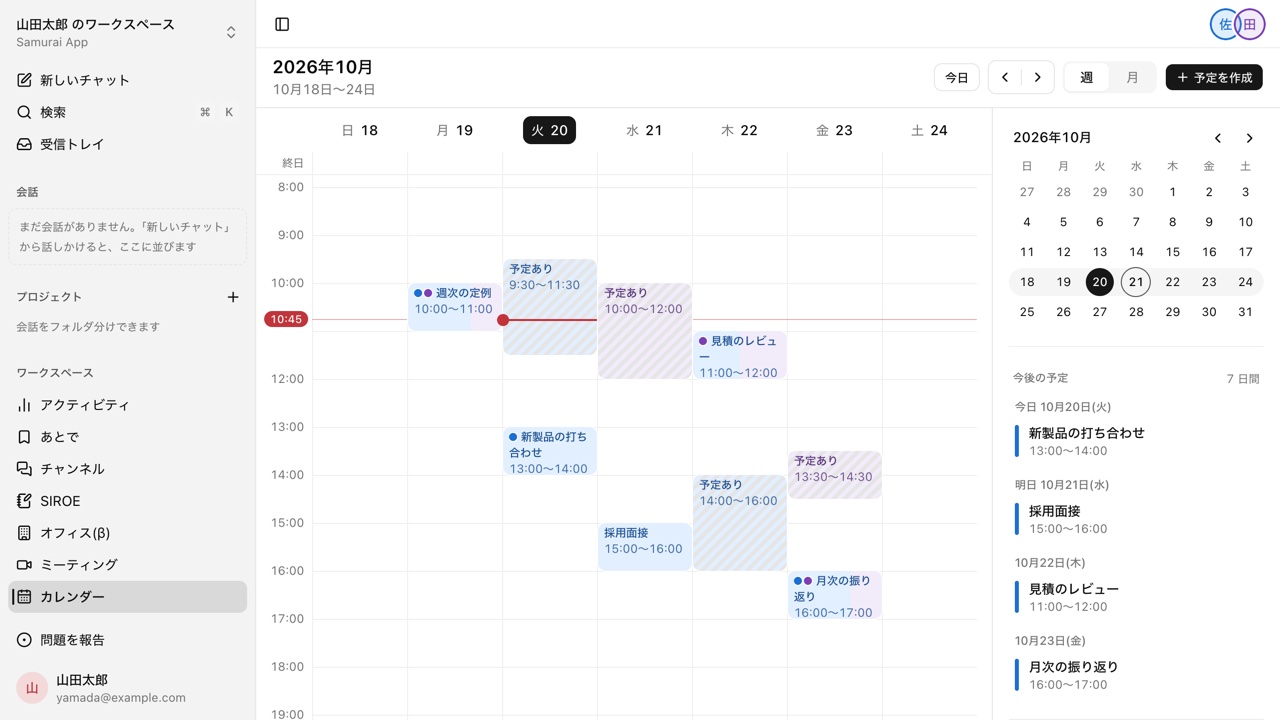Click the 田 participant avatar
1280x720 pixels.
coord(1249,24)
